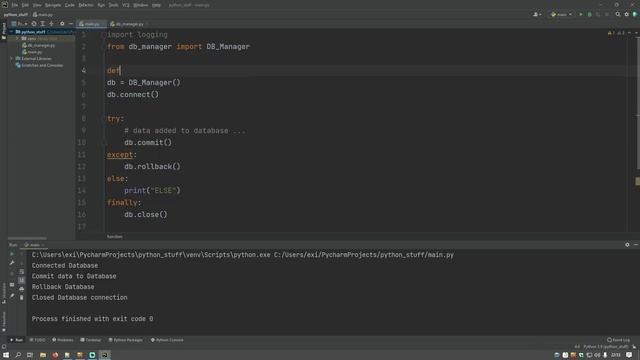Click the wrench icon in Run panel sidebar
Screen dimensions: 640x360
[12, 263]
